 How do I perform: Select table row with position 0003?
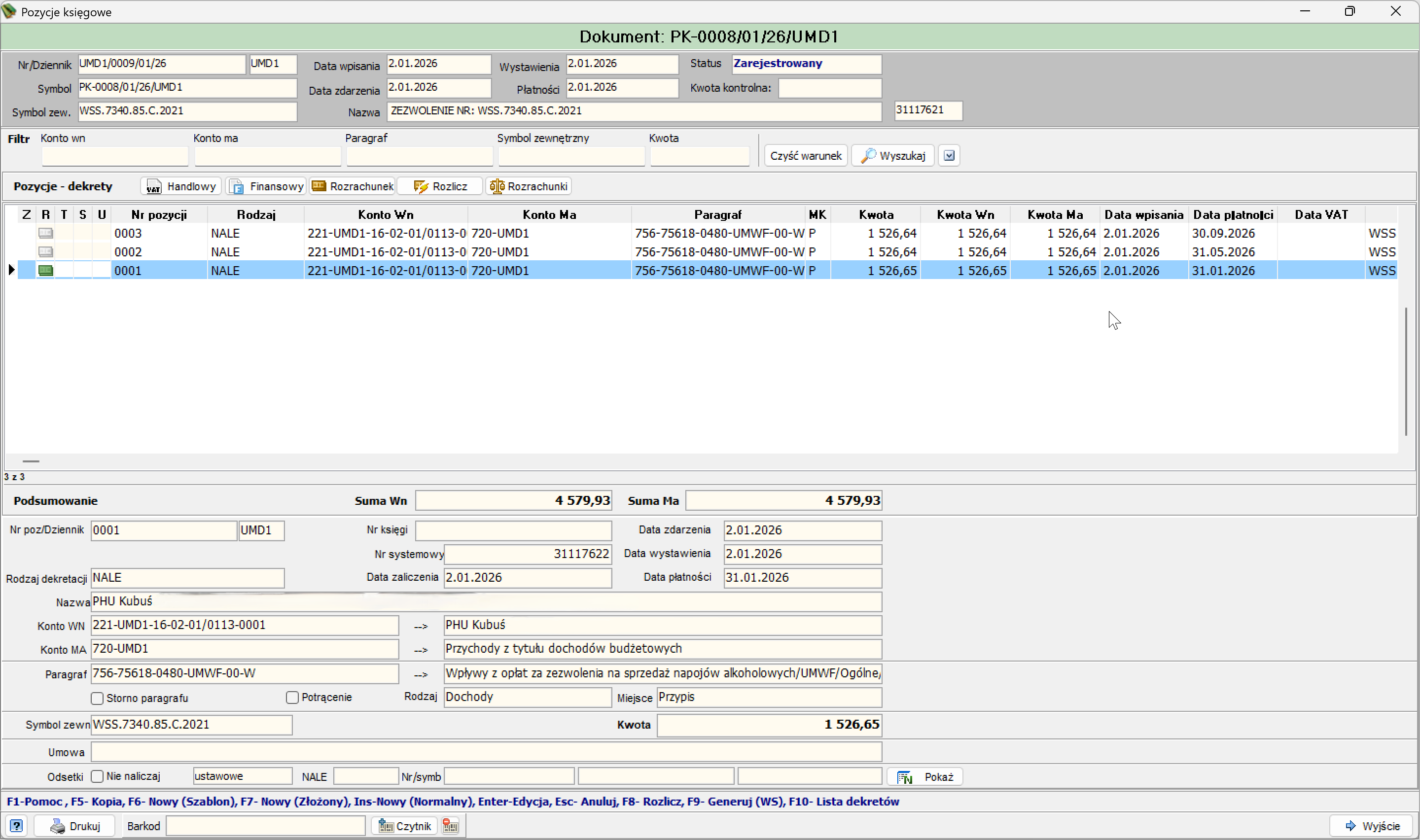(701, 233)
